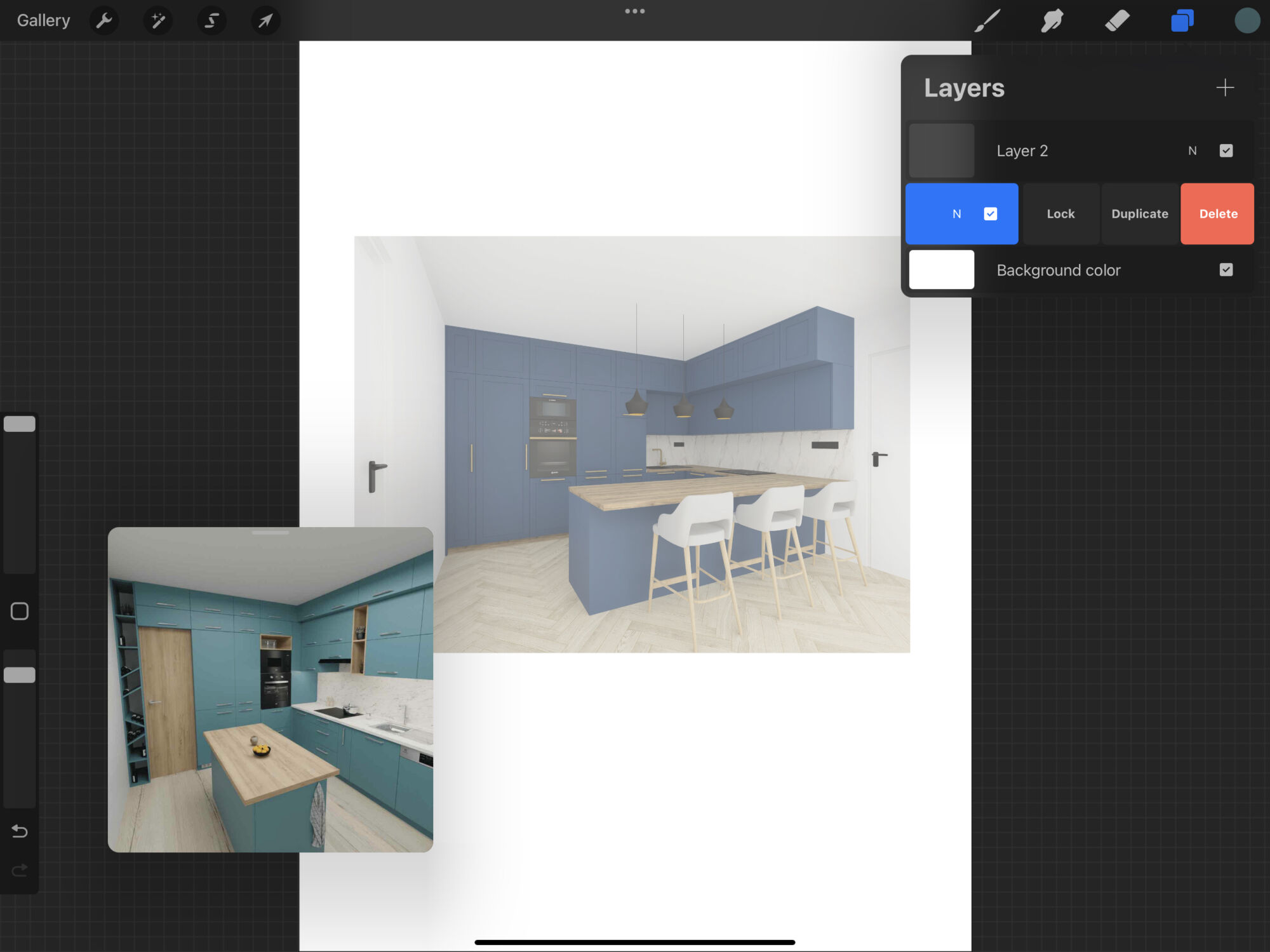Open the Actions wrench menu
The width and height of the screenshot is (1270, 952).
pyautogui.click(x=104, y=20)
